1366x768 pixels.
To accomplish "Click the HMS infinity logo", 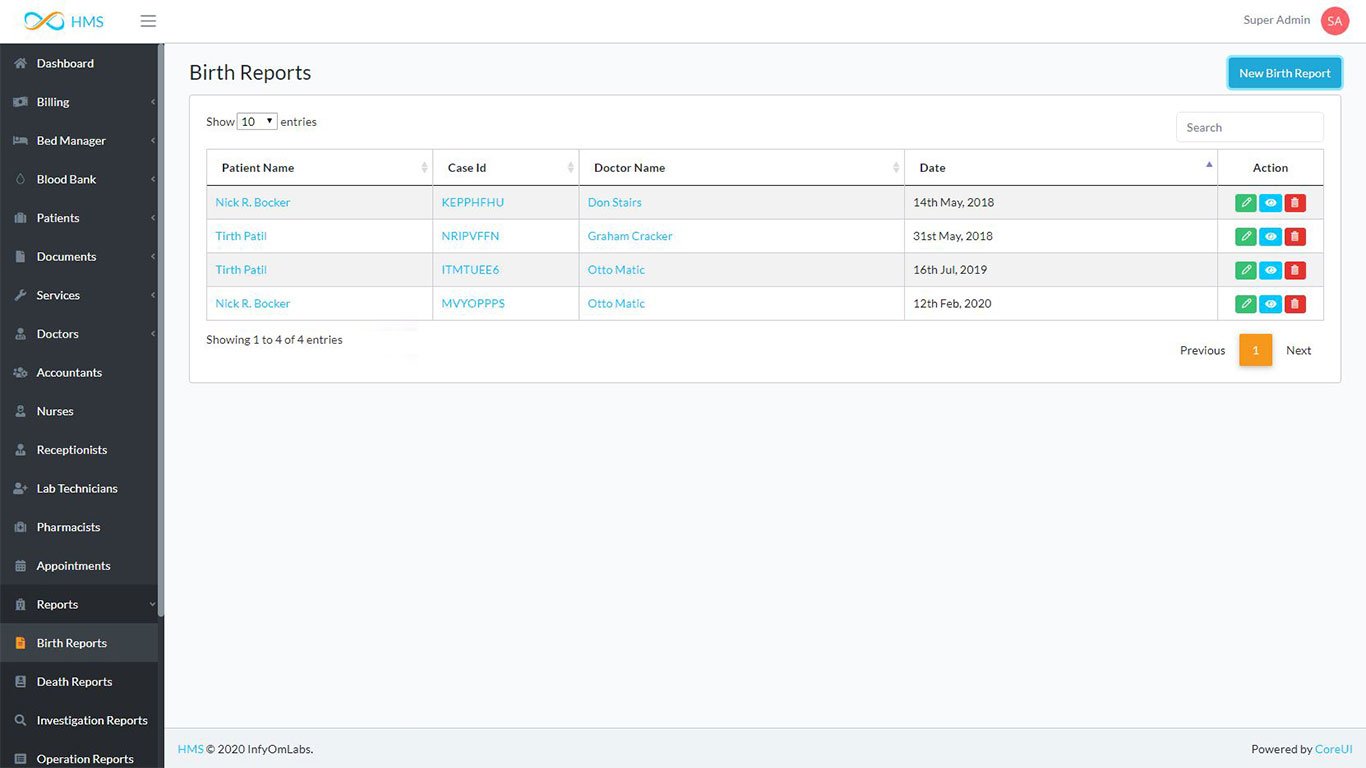I will (x=44, y=21).
